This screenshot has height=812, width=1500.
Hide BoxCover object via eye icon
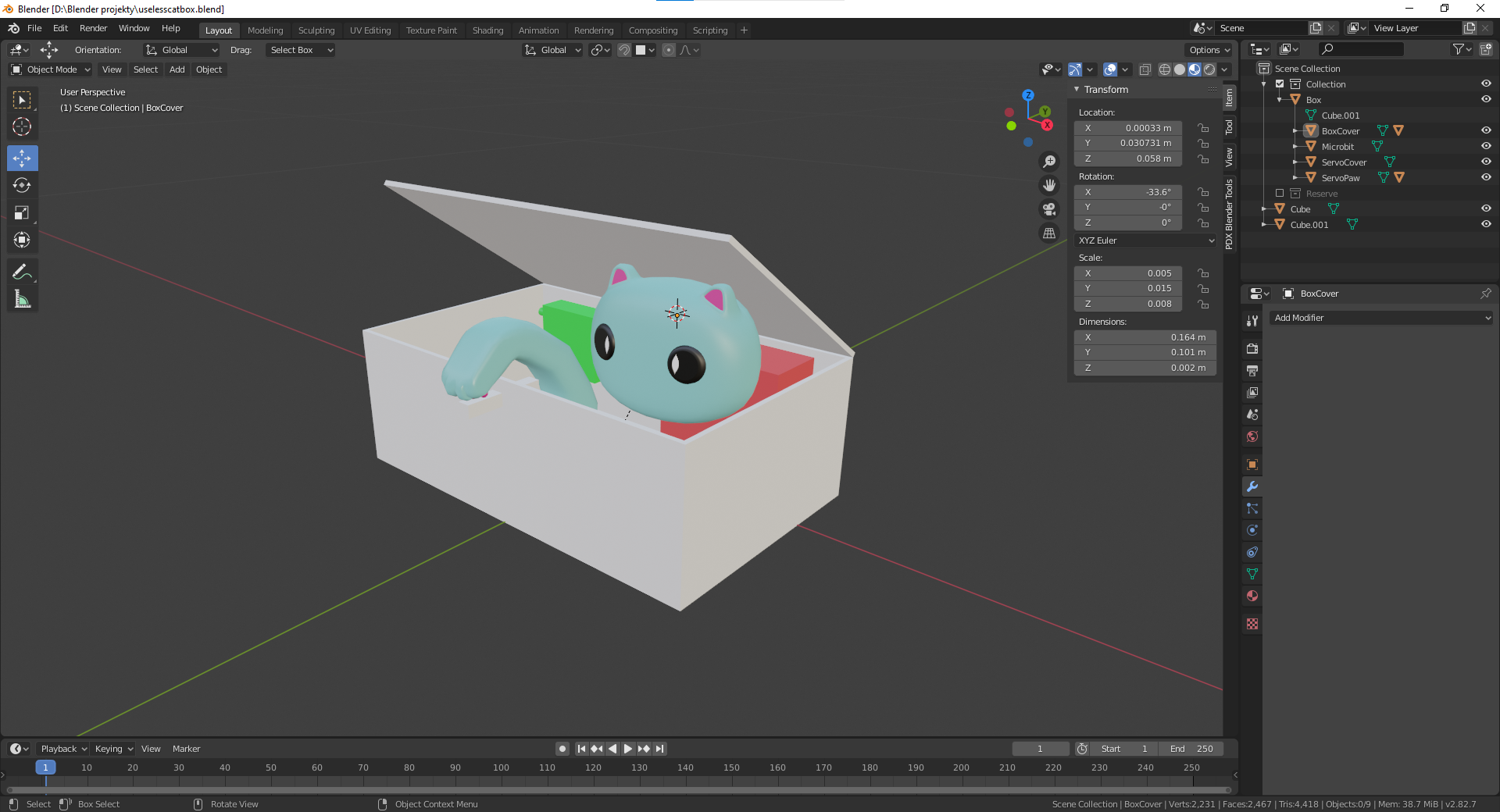(x=1486, y=130)
